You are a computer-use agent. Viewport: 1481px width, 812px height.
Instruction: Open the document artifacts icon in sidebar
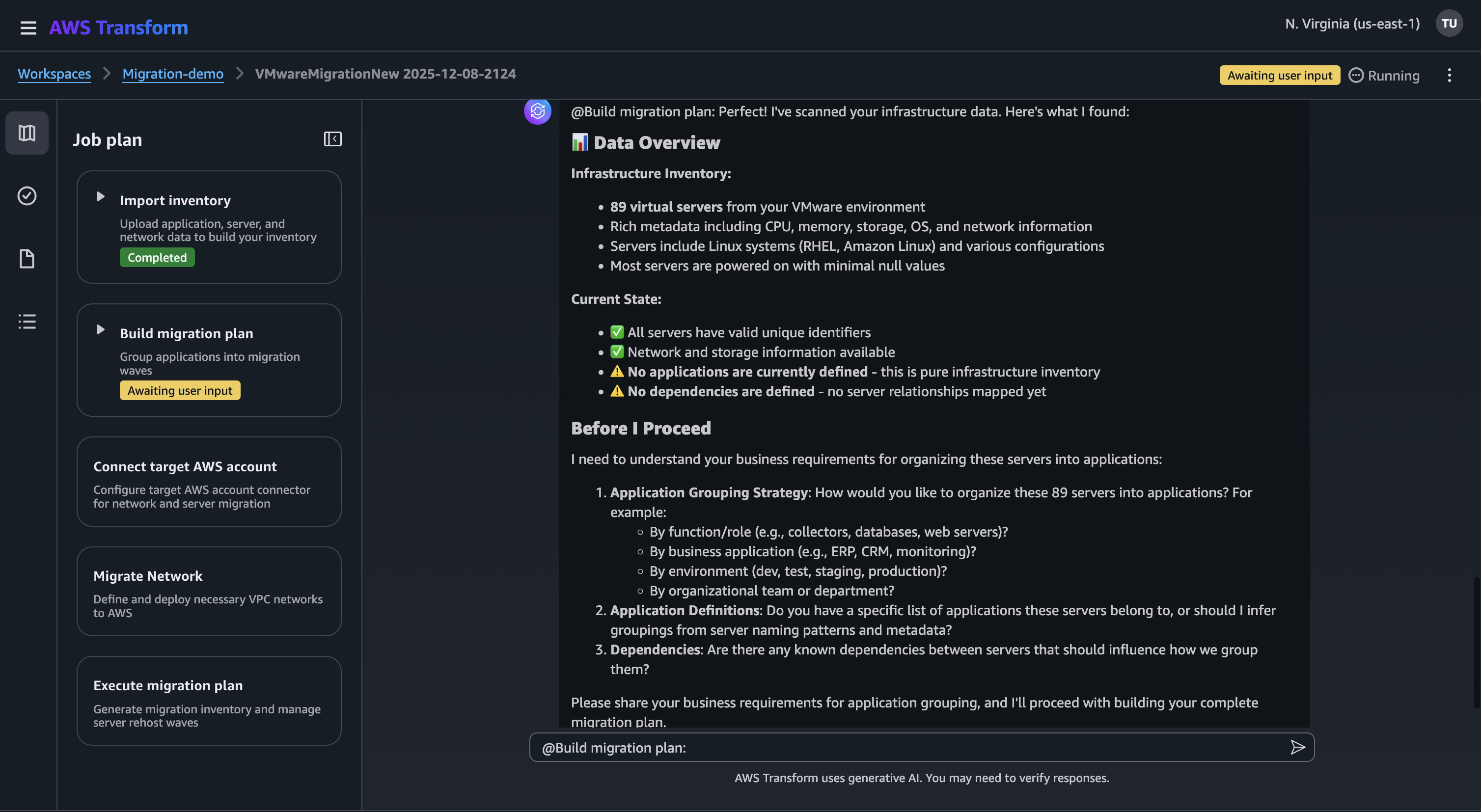point(27,259)
